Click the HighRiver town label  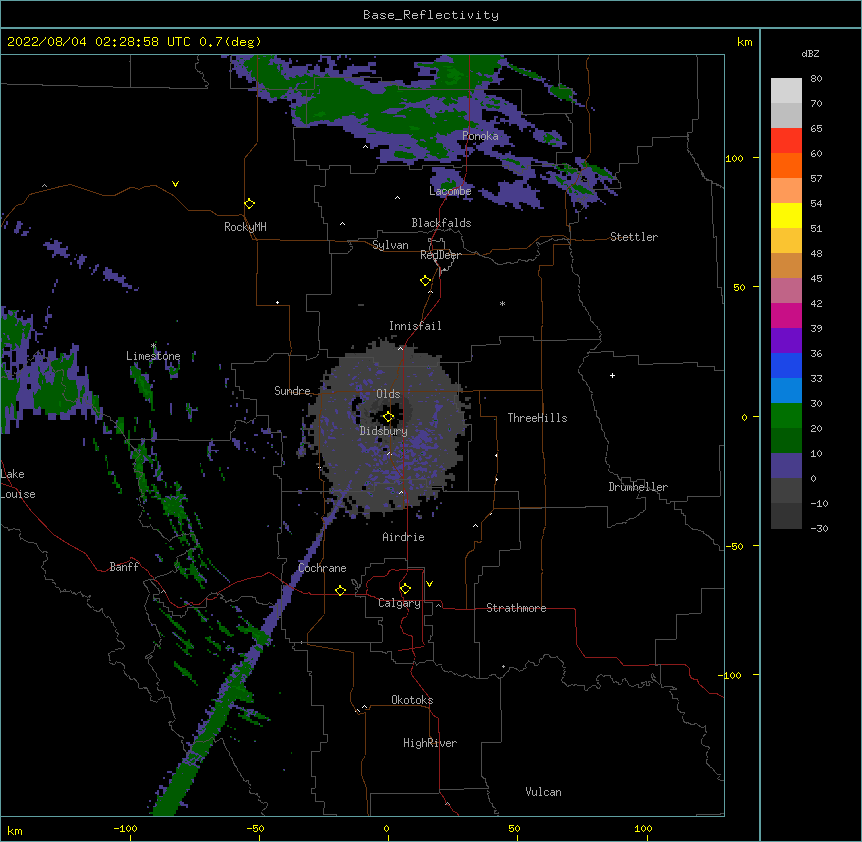tap(430, 743)
